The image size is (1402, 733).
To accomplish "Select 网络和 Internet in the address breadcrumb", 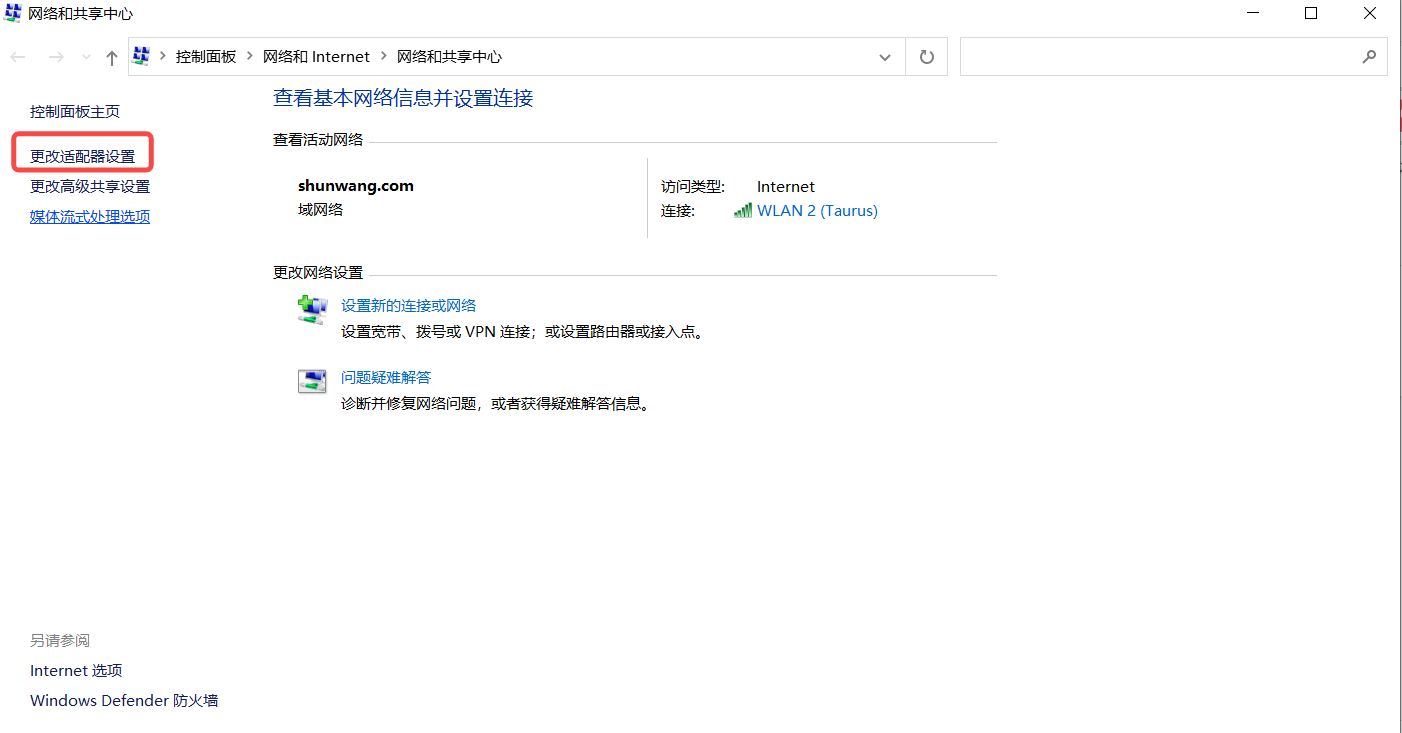I will pos(316,57).
